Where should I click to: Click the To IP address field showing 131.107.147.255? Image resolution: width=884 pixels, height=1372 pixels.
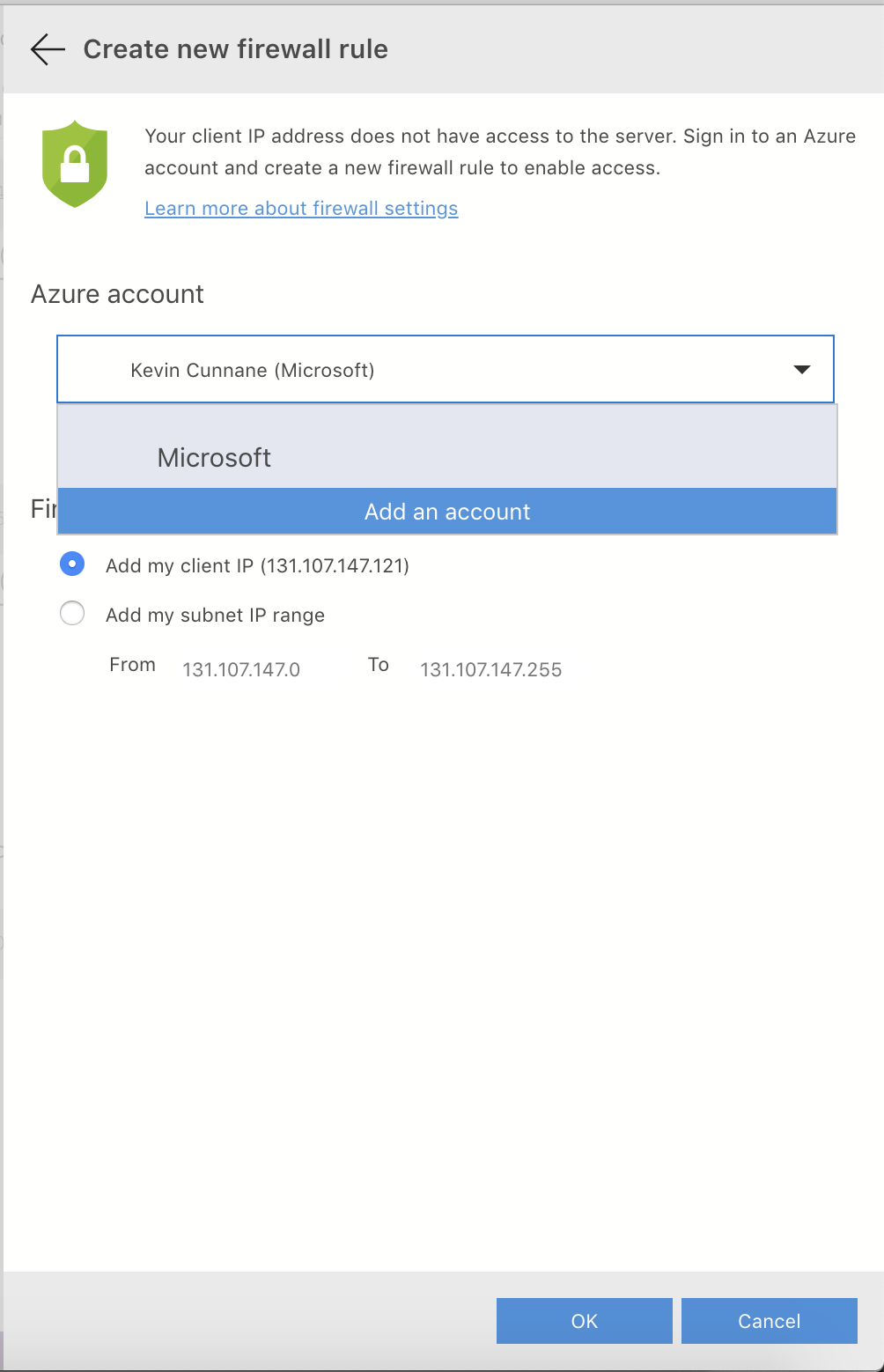(491, 669)
